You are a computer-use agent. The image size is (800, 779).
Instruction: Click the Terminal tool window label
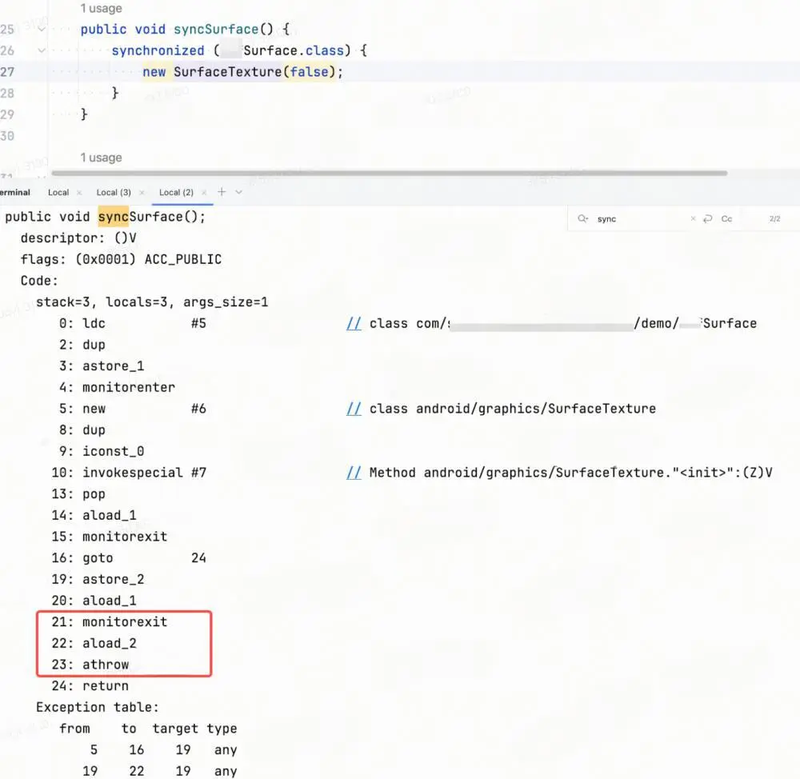pos(15,192)
